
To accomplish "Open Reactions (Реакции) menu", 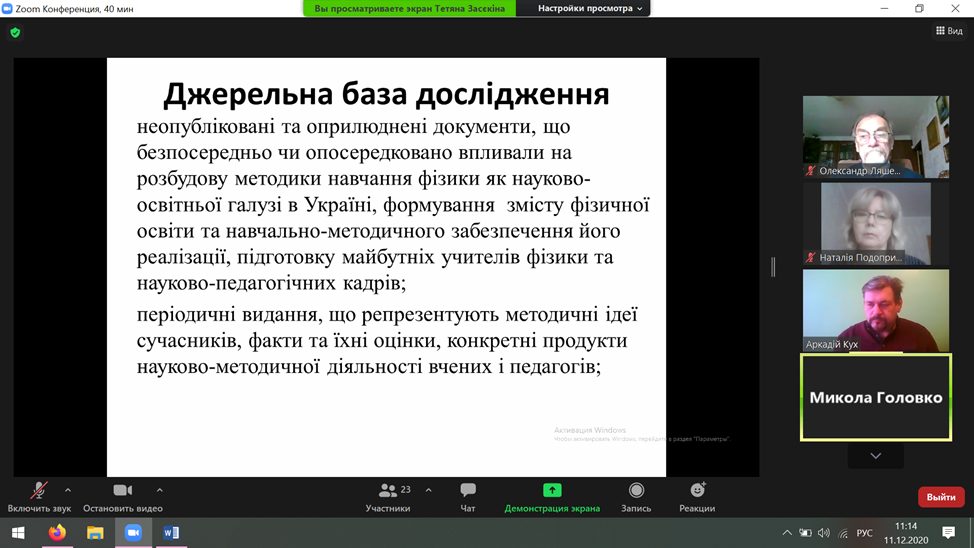I will [697, 497].
